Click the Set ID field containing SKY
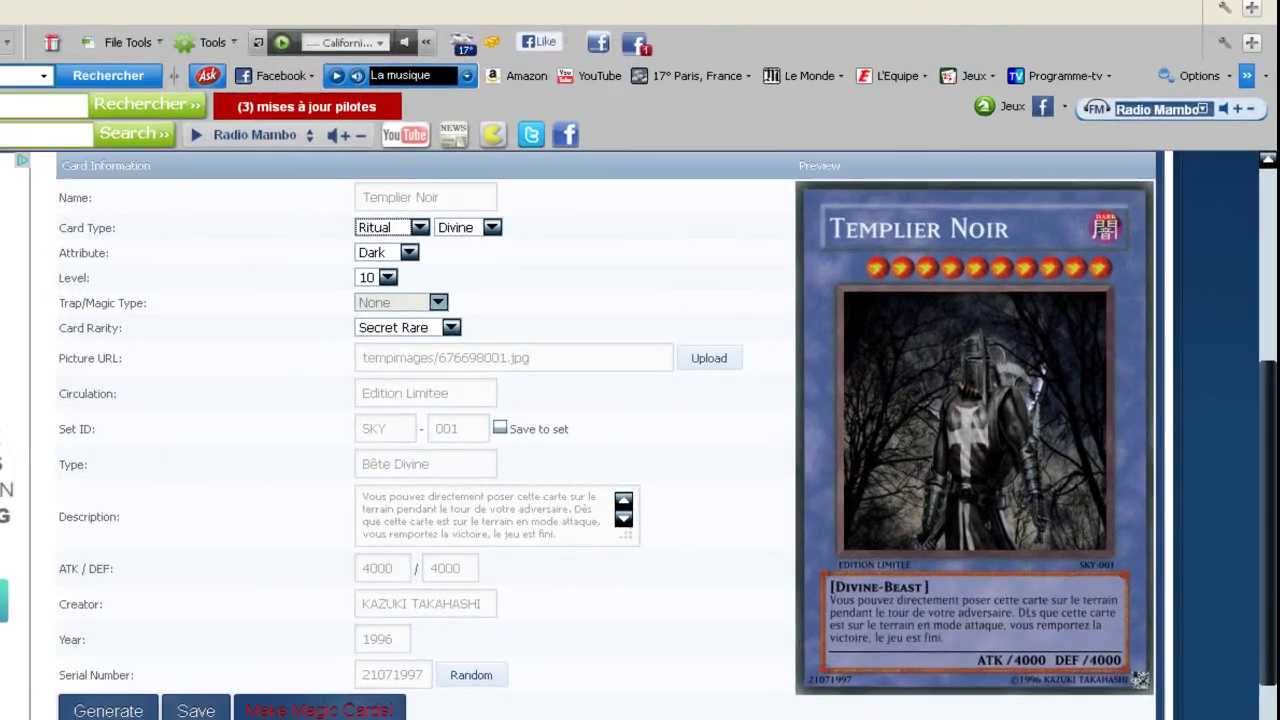The height and width of the screenshot is (720, 1280). 385,429
